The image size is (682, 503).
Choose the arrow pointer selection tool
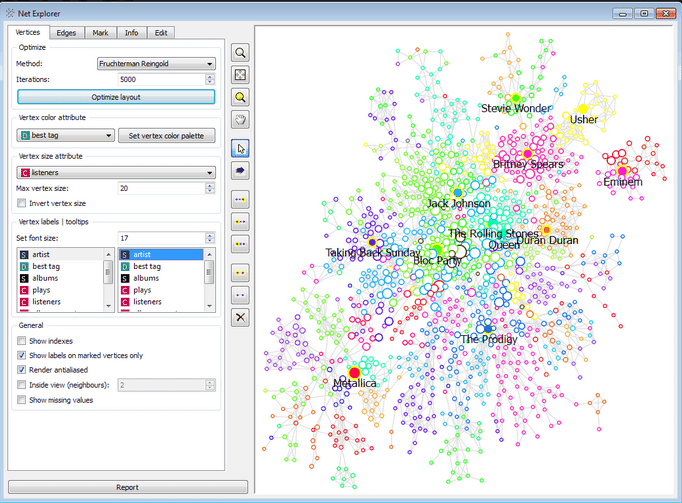pos(240,148)
